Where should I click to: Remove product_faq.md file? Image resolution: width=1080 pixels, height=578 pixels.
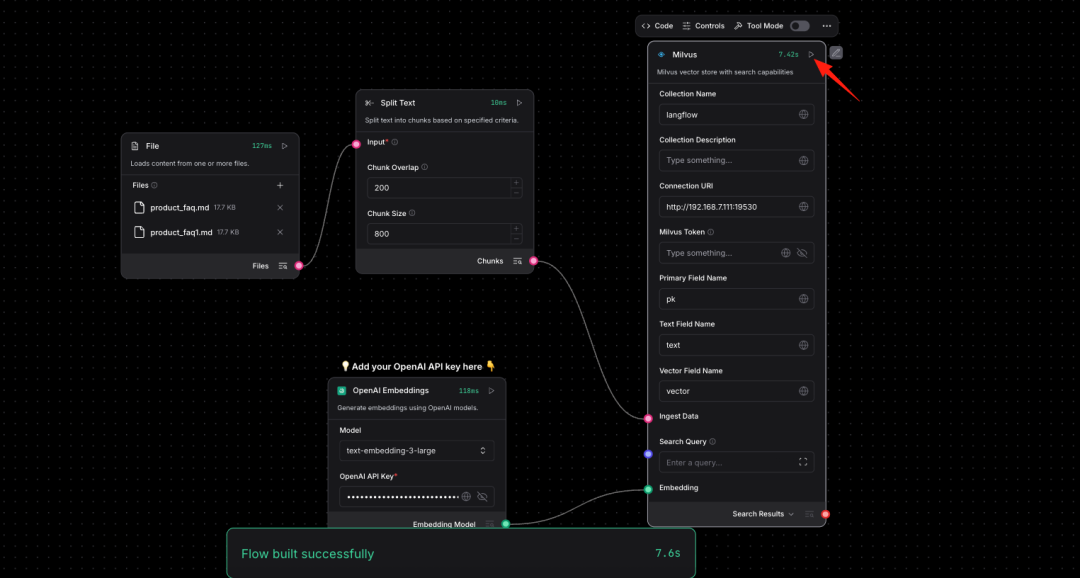(280, 207)
